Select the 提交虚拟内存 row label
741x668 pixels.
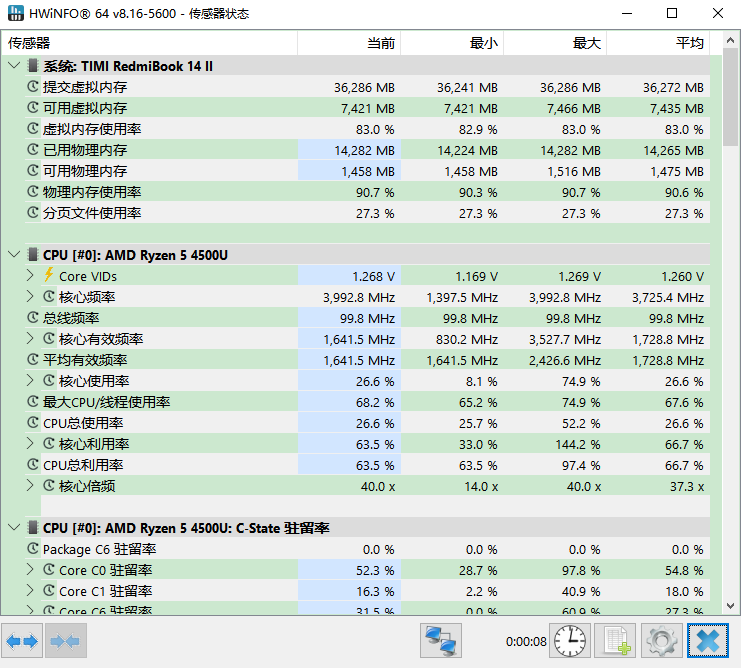[85, 87]
